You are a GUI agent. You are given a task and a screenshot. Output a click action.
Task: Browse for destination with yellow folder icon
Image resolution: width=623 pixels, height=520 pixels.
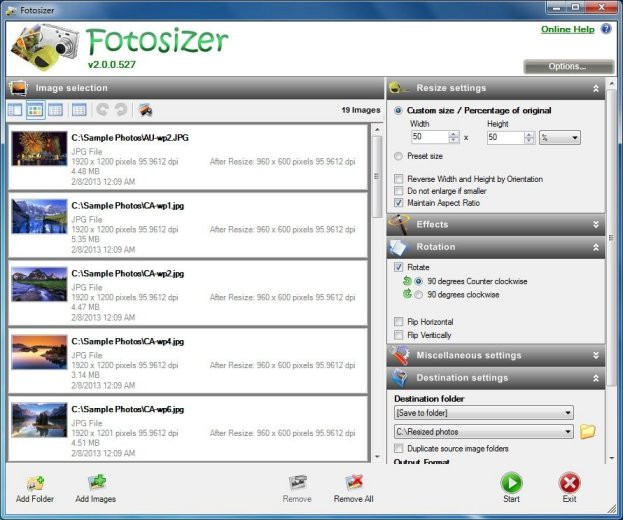point(587,431)
